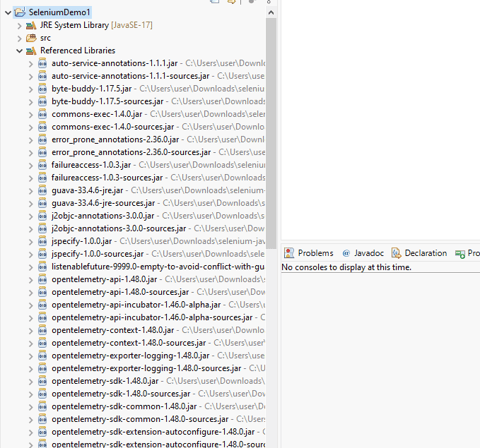Click jar icon of opentelemetry-api-incubator-1.46.0-alpha.jar
Viewport: 480px width, 448px height.
pyautogui.click(x=42, y=305)
